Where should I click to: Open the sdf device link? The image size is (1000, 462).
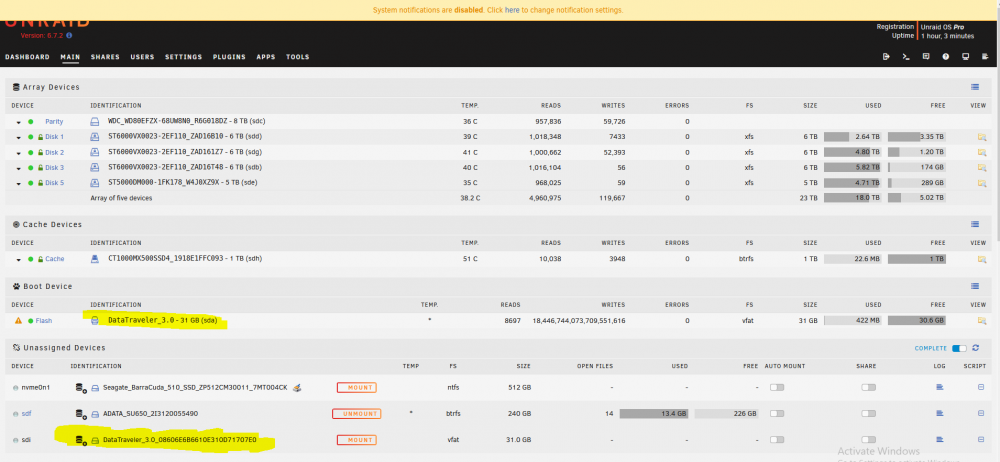point(26,414)
